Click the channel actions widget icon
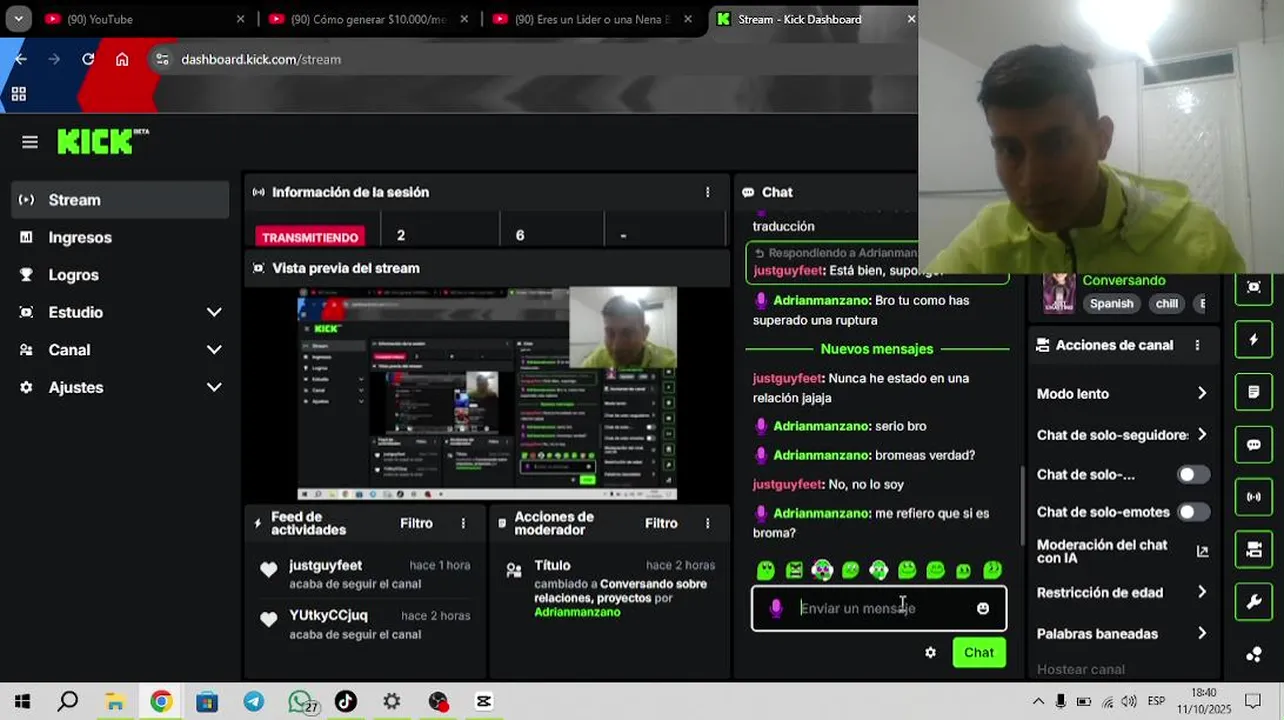 [1254, 549]
